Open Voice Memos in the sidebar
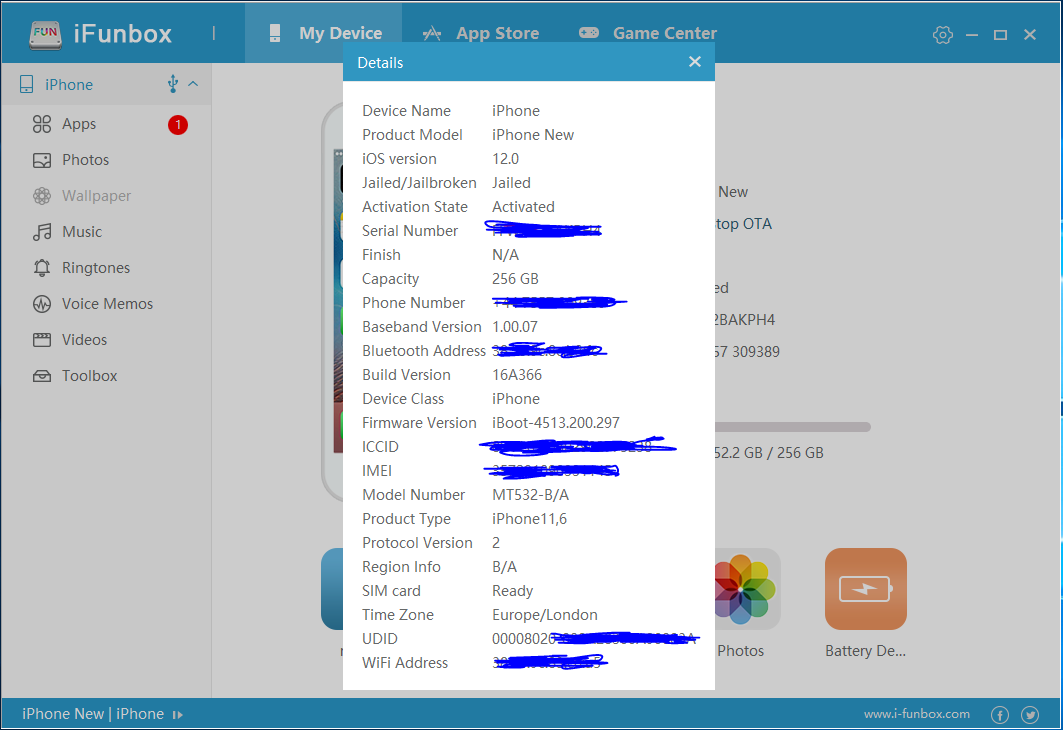The image size is (1063, 730). (x=106, y=304)
